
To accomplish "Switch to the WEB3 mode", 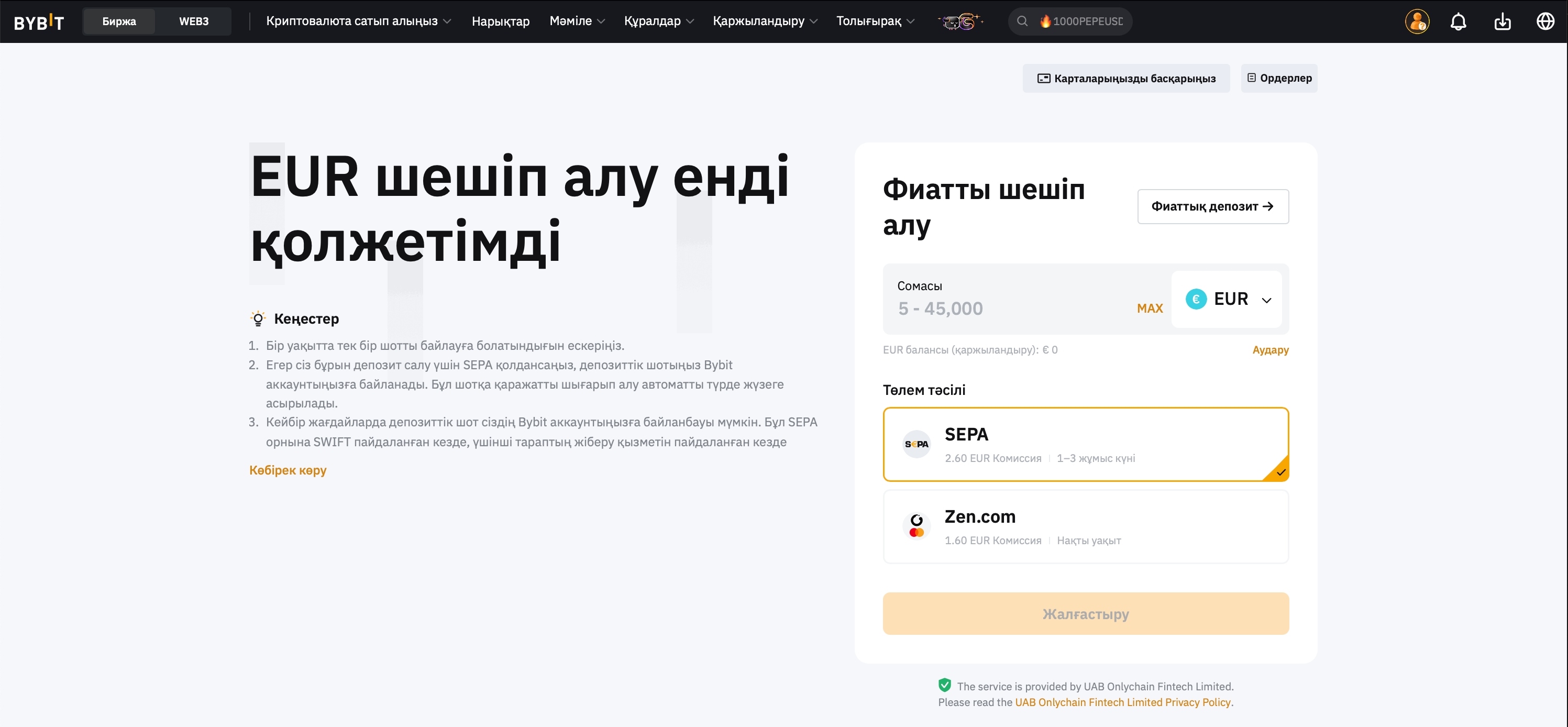I will coord(194,21).
